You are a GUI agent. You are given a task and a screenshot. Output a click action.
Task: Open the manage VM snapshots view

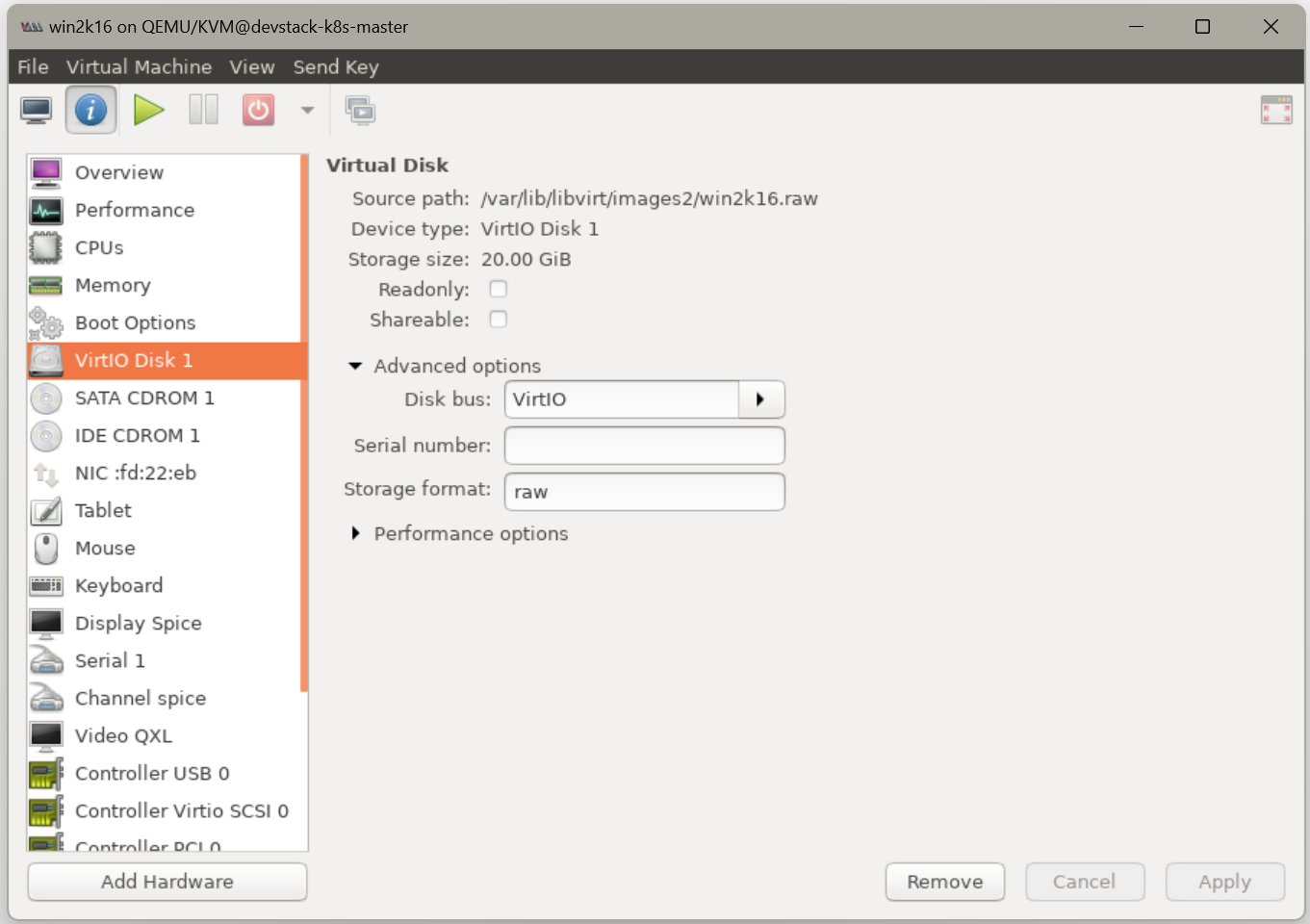361,111
